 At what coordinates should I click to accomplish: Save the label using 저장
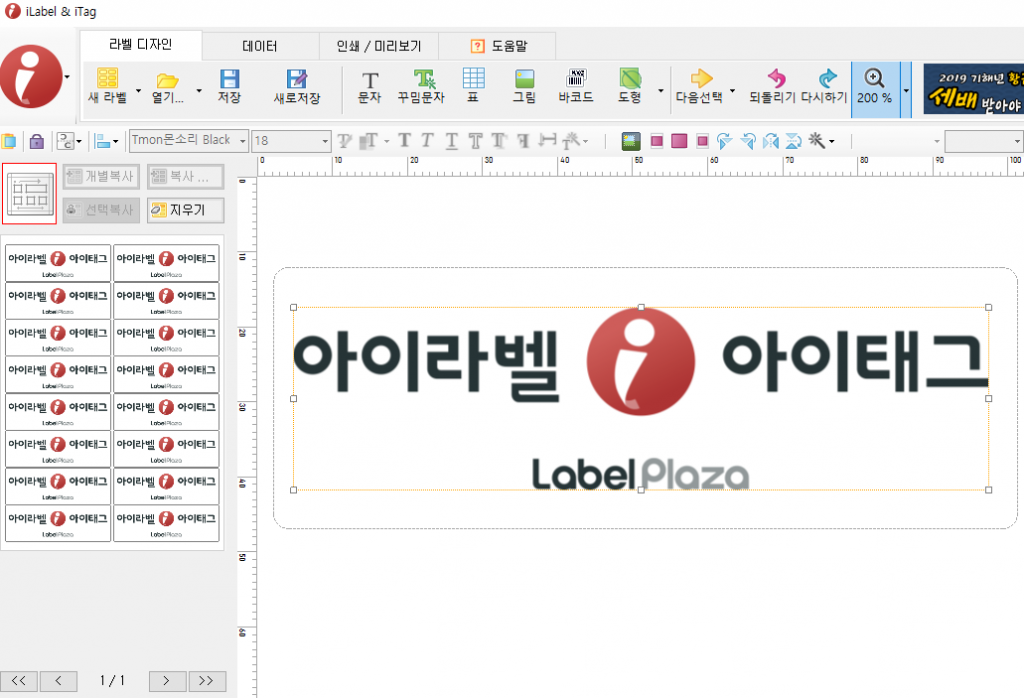229,86
